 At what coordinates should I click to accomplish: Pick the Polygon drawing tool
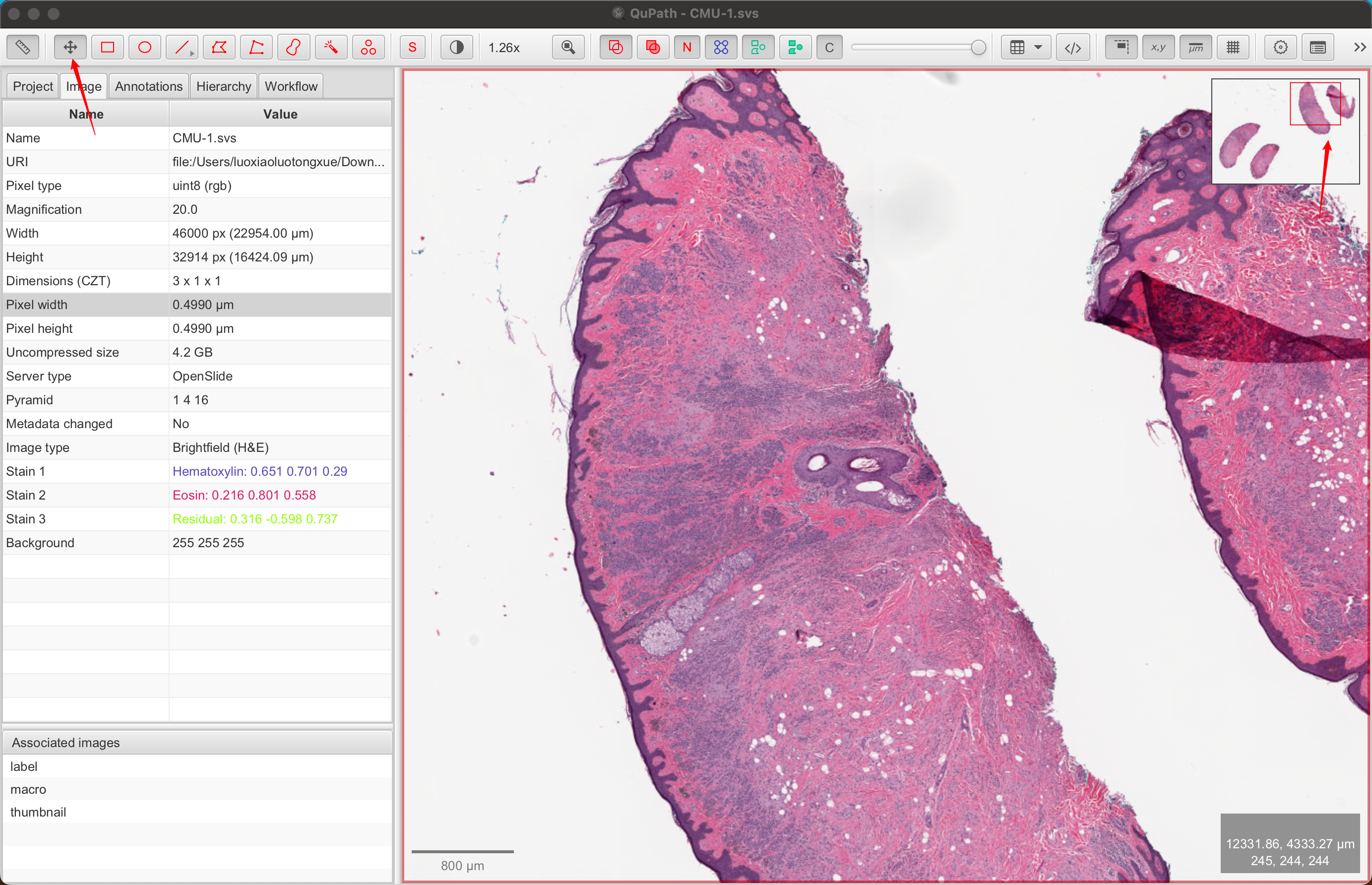[x=219, y=47]
